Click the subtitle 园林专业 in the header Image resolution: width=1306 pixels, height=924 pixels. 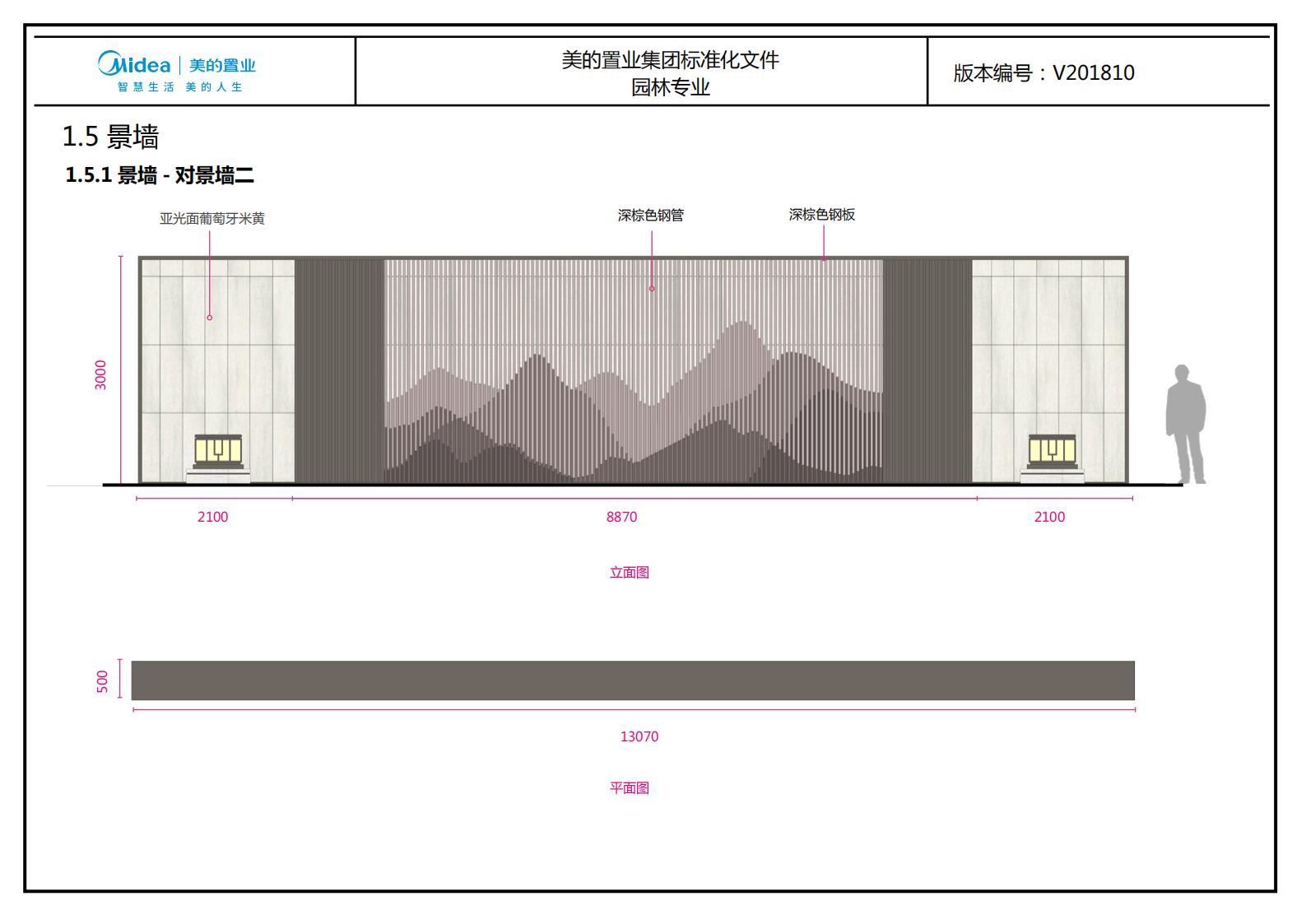[x=670, y=87]
